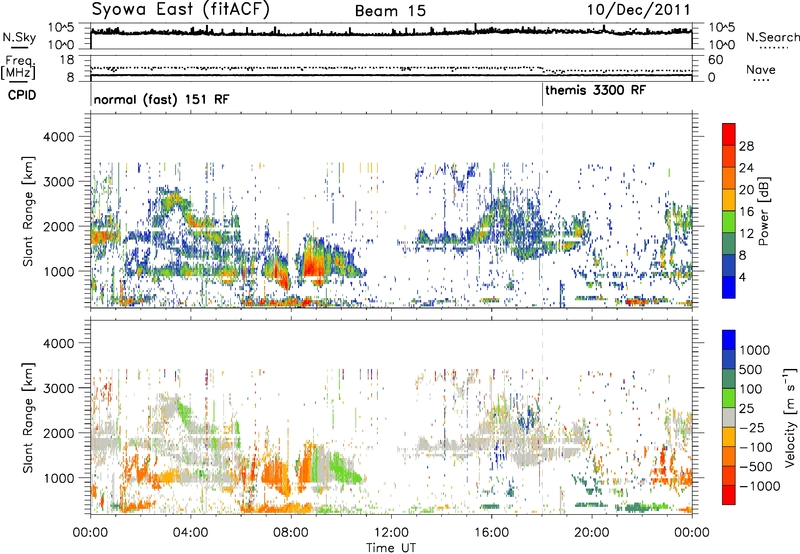Click the "18" frequency axis tick label
800x554 pixels.
click(67, 60)
